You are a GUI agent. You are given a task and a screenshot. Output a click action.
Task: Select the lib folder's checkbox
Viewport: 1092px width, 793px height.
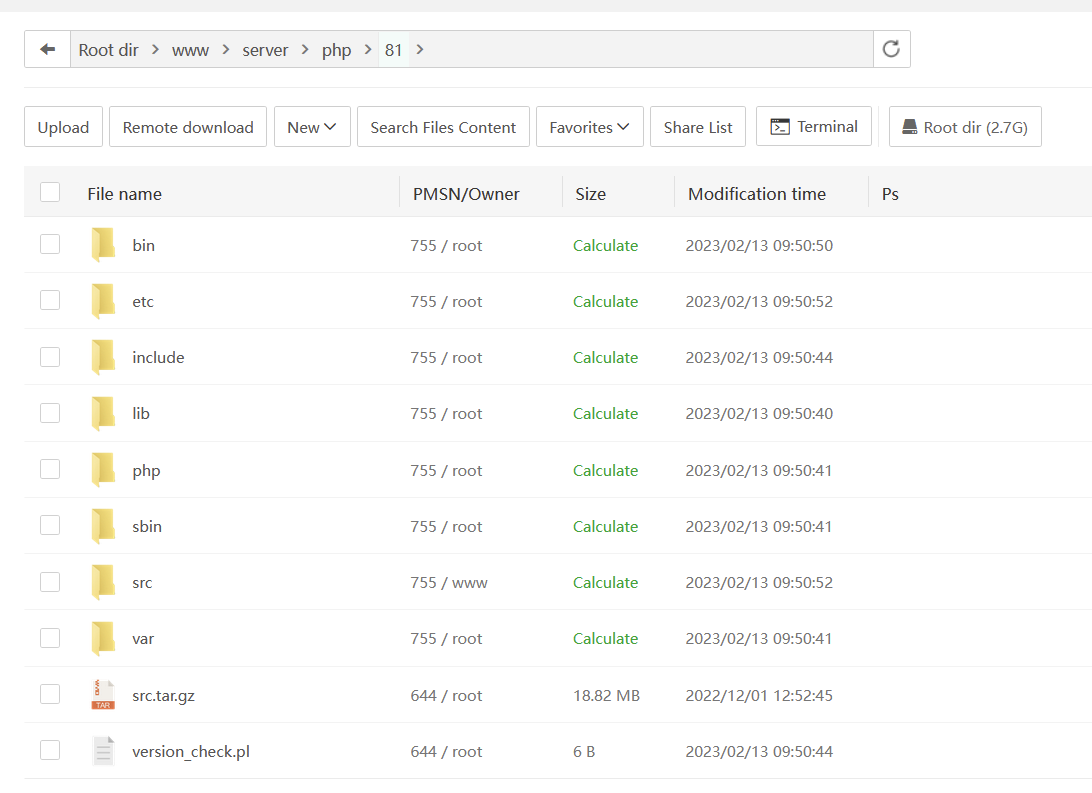tap(49, 412)
